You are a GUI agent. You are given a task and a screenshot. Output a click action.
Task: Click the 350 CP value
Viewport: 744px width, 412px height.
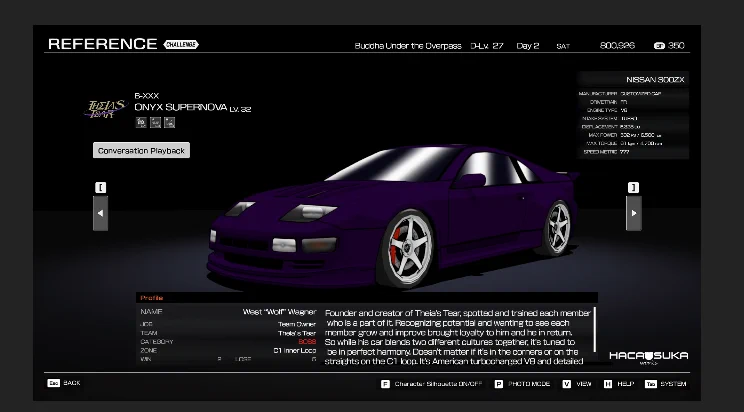tap(676, 46)
